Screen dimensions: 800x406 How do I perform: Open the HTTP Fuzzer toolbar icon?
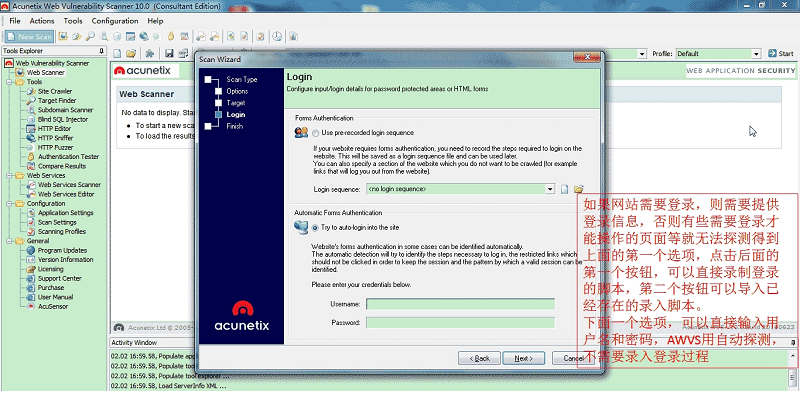(157, 37)
